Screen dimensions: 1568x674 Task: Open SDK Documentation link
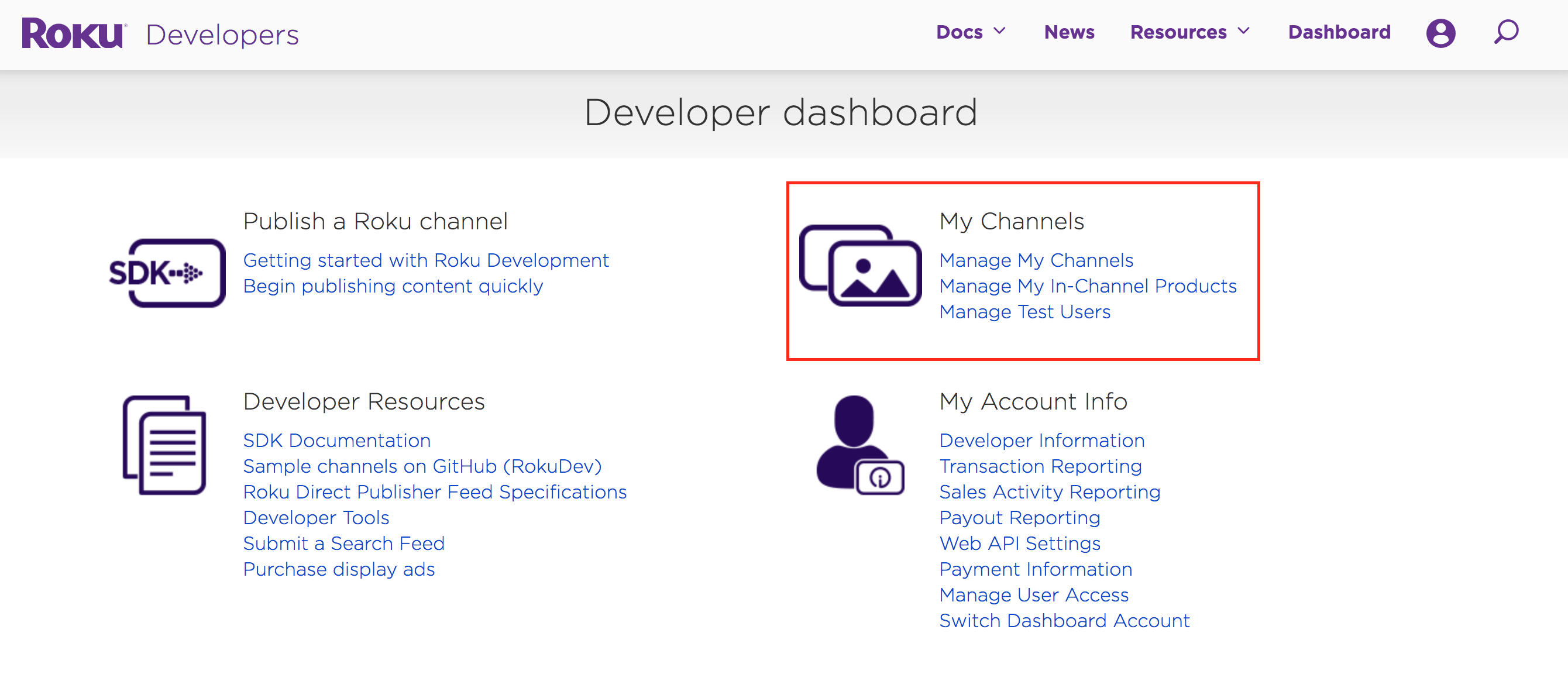[336, 440]
